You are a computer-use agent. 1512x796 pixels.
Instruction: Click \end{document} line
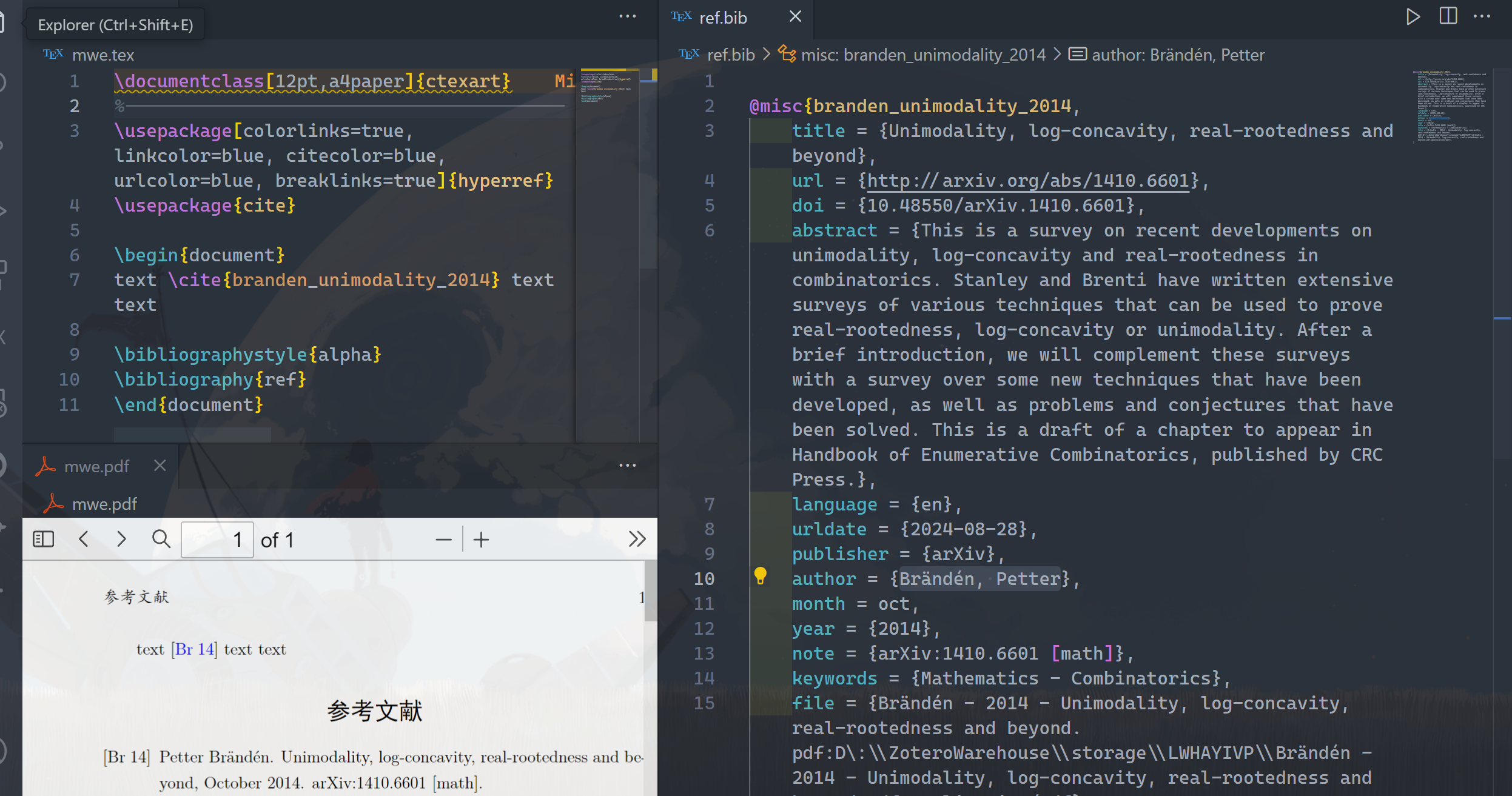(189, 405)
